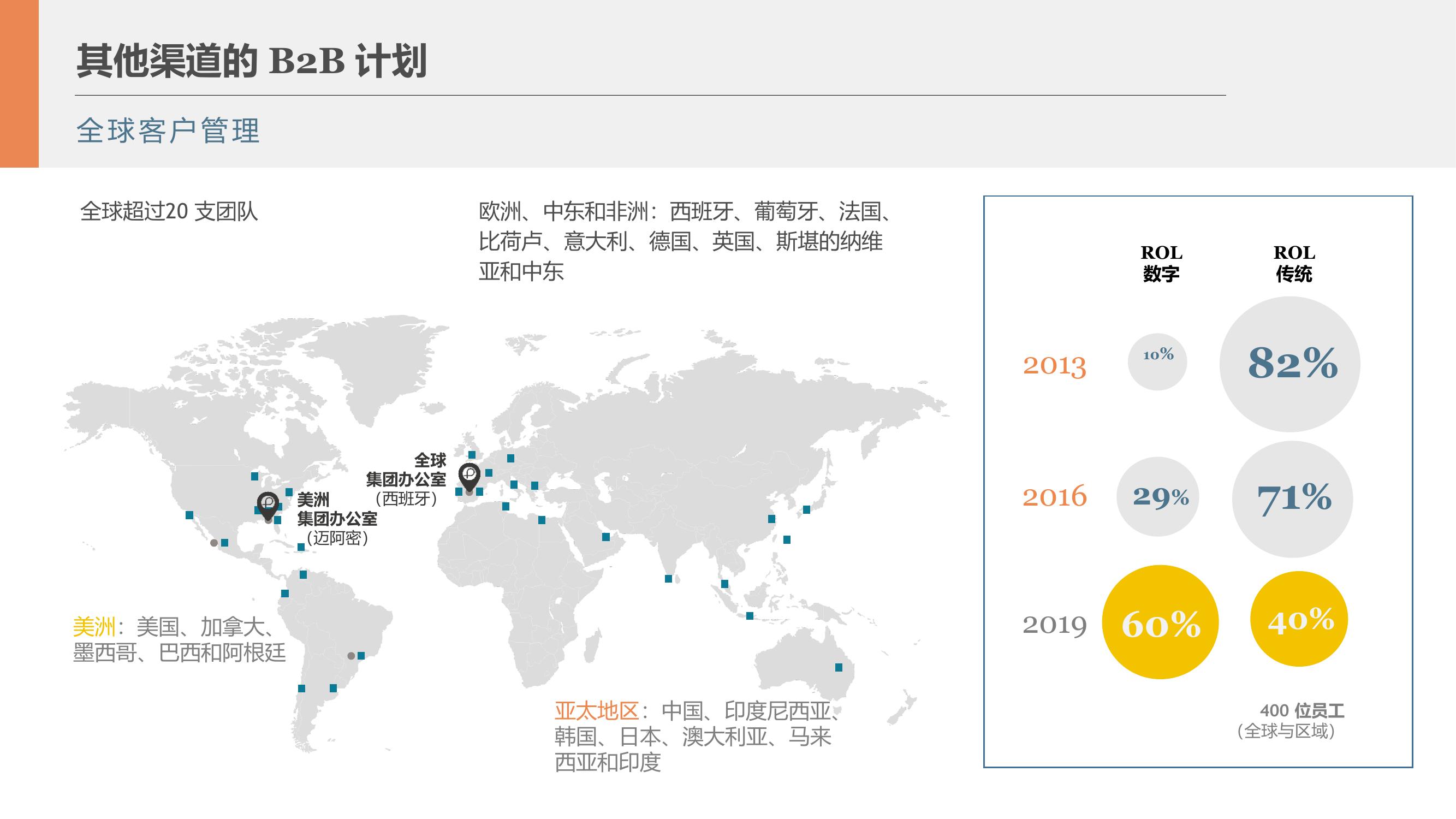Click the 欧洲、中东和非洲 region description
The height and width of the screenshot is (819, 1456).
point(686,241)
